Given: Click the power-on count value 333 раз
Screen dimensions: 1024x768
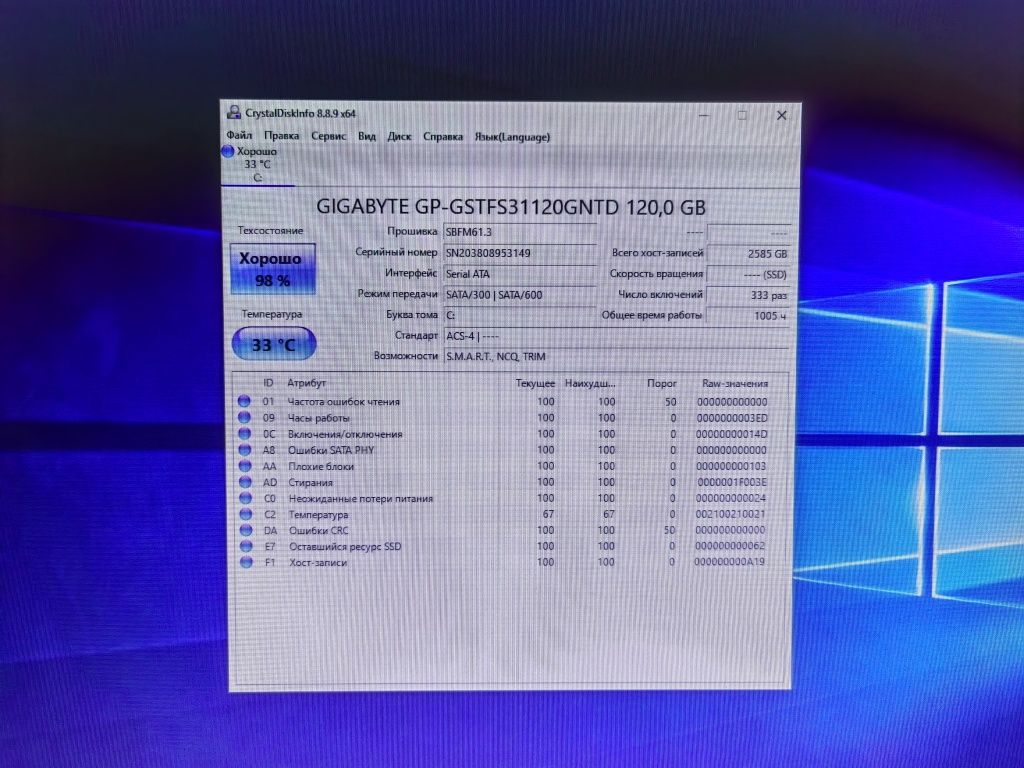Looking at the screenshot, I should click(x=748, y=295).
